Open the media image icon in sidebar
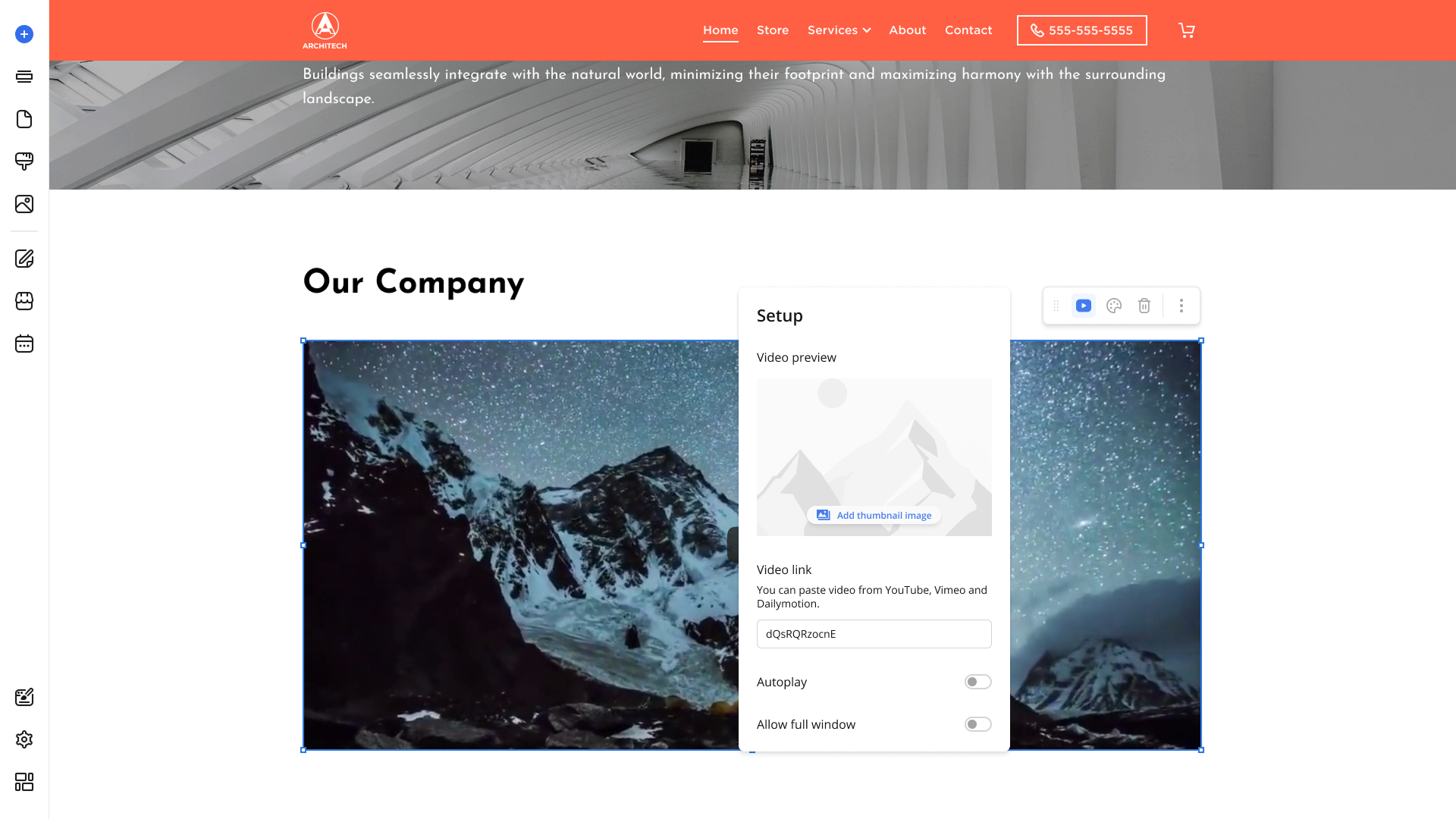 [24, 204]
